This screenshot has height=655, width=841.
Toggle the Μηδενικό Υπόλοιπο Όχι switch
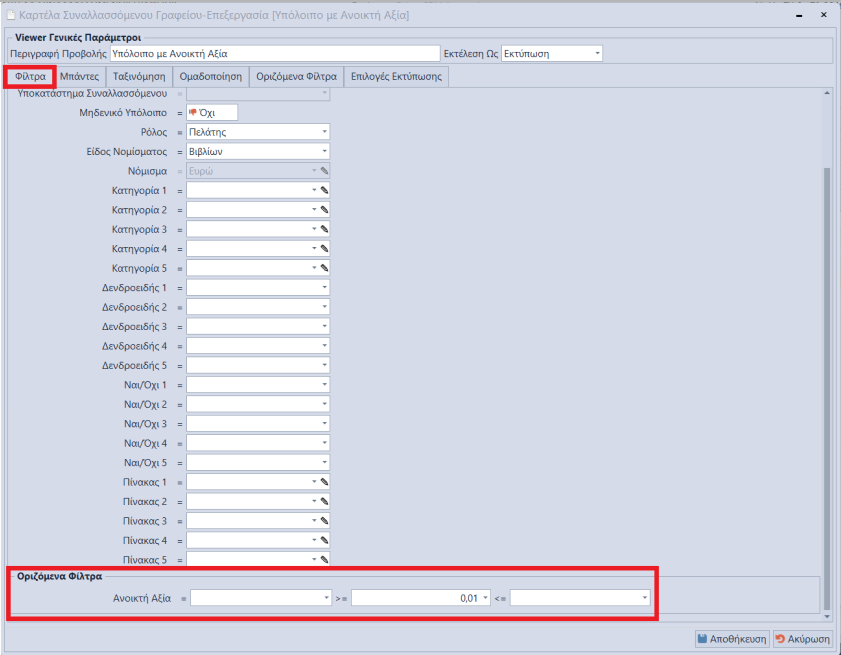tap(212, 113)
